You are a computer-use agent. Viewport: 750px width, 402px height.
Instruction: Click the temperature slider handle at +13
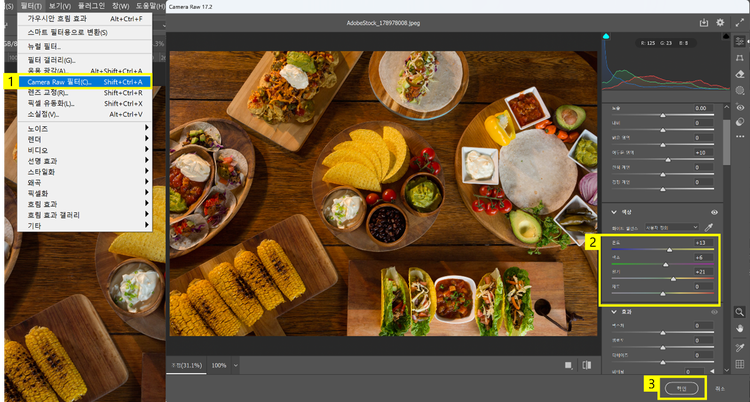tap(670, 250)
